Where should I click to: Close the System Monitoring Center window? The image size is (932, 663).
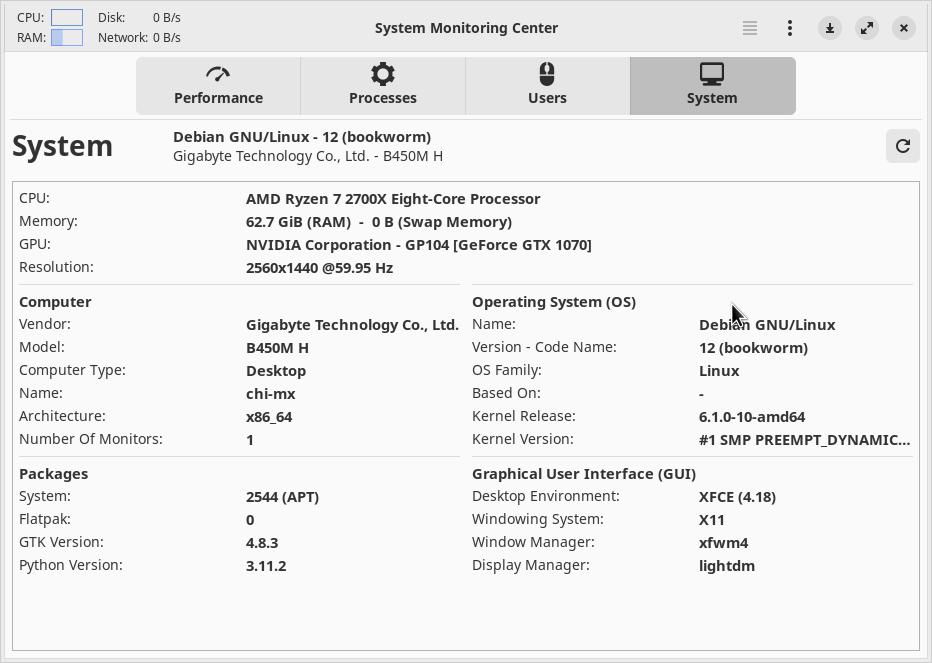(904, 28)
